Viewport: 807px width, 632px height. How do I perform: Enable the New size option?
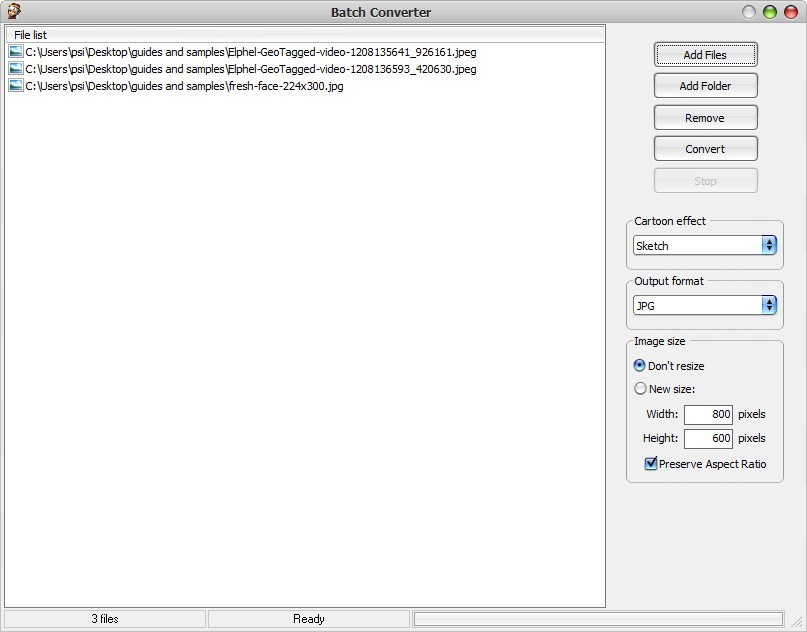click(640, 388)
